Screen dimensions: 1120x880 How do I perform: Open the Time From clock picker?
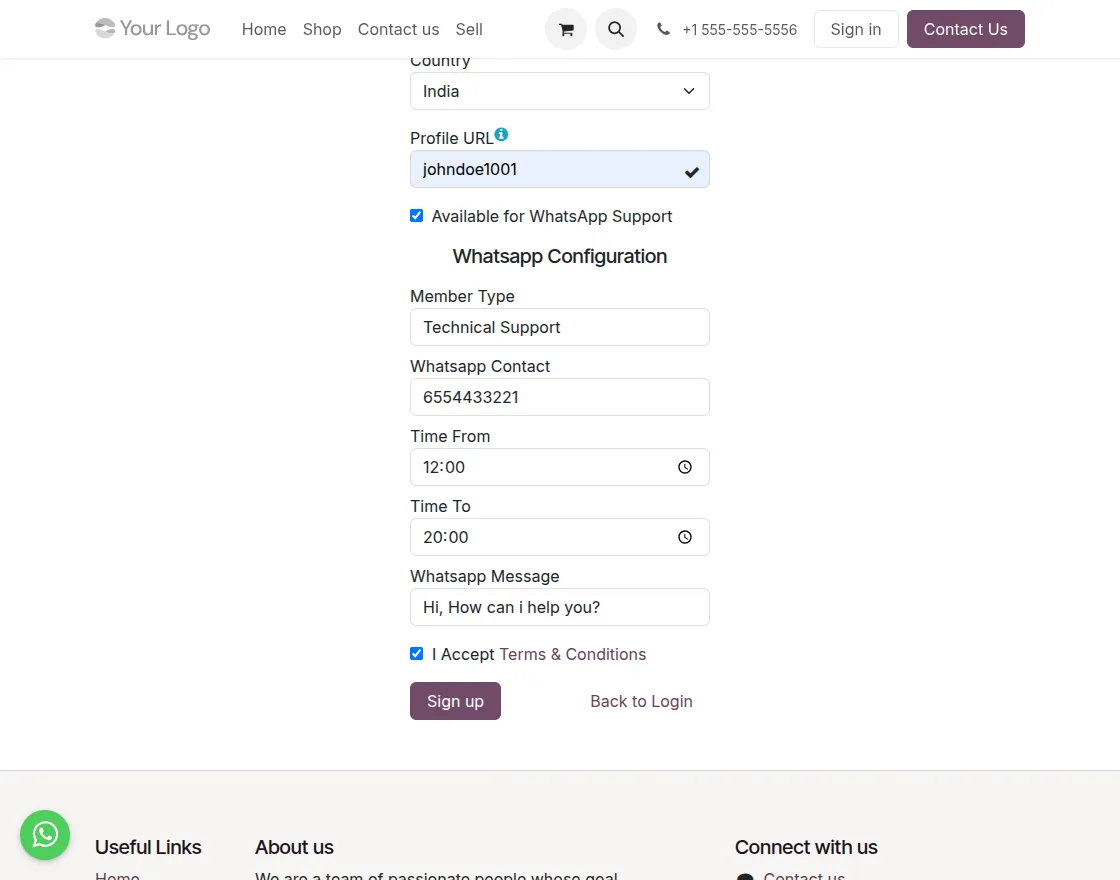685,467
